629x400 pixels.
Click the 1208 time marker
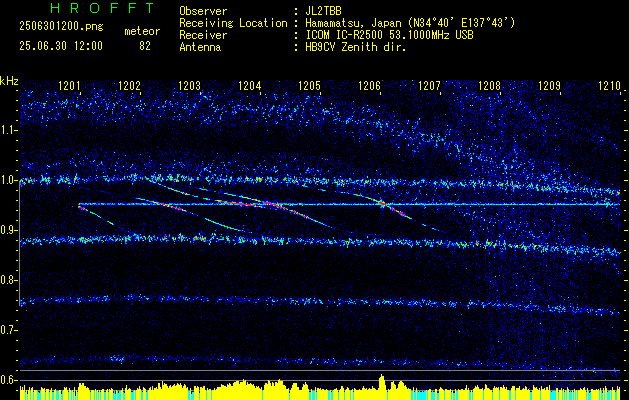tap(490, 85)
